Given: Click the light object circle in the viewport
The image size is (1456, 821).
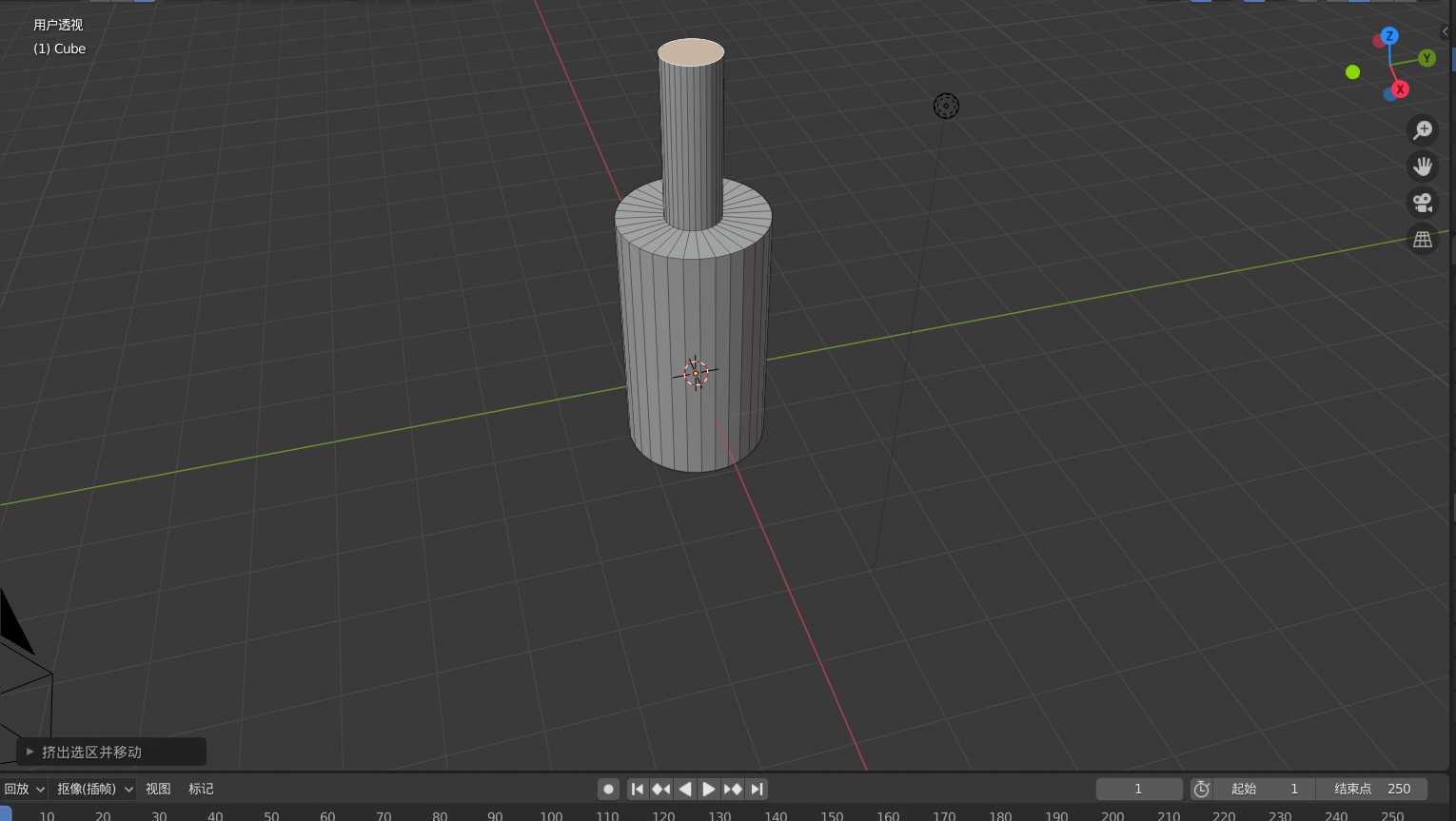Looking at the screenshot, I should click(946, 106).
